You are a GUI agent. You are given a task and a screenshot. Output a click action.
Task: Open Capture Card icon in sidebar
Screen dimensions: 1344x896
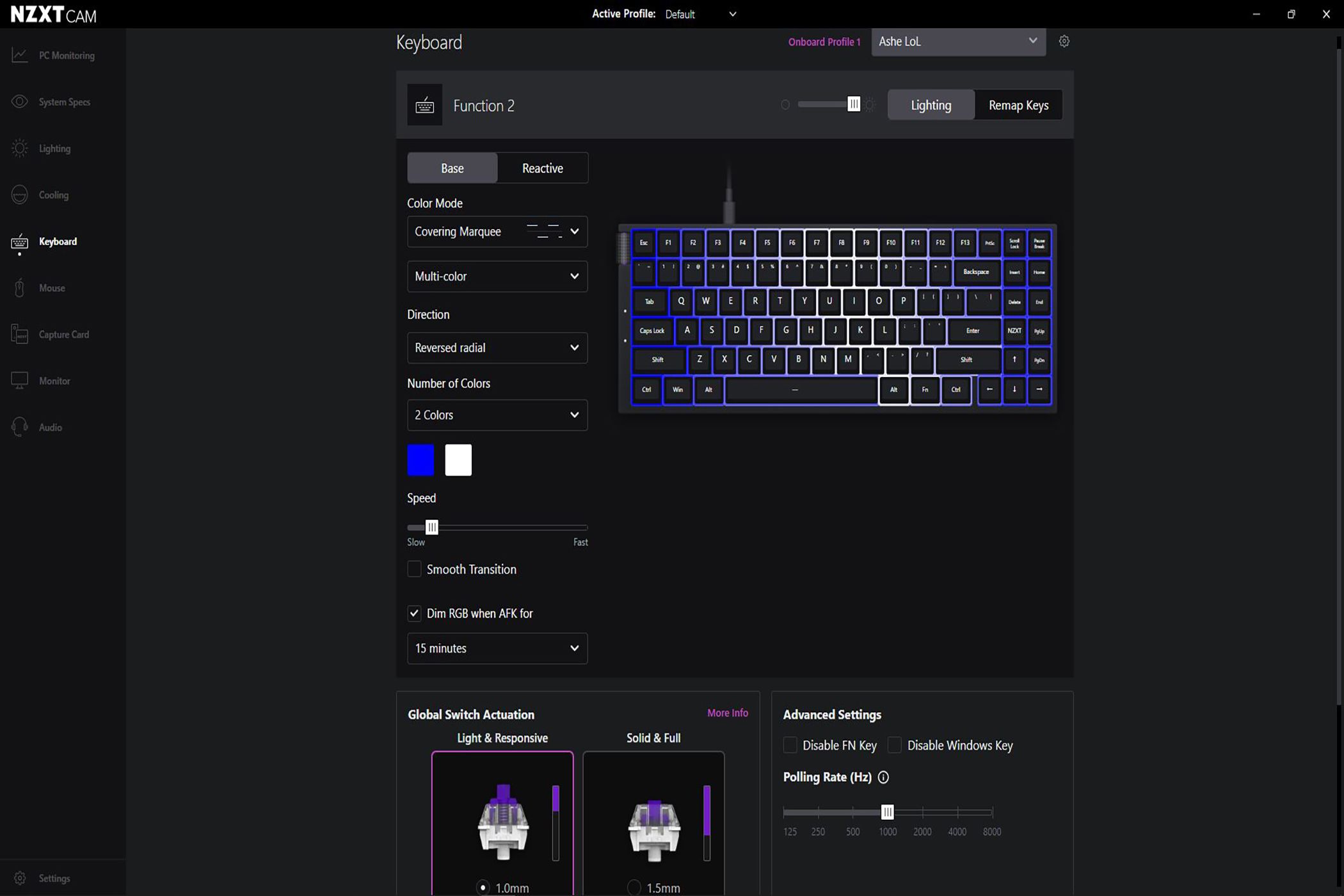[x=19, y=334]
